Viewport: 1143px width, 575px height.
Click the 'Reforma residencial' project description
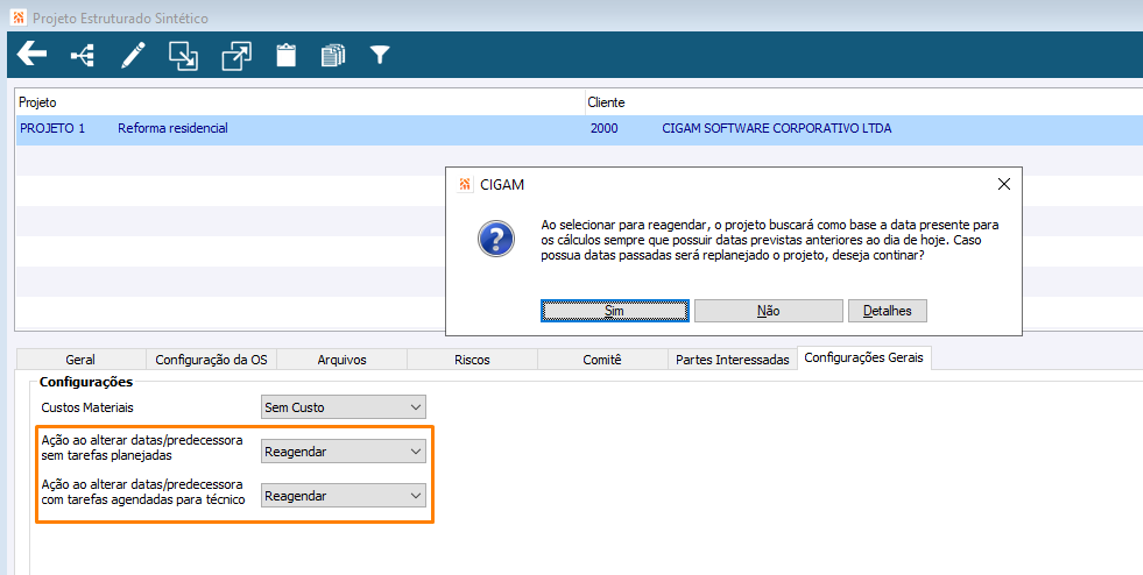173,128
